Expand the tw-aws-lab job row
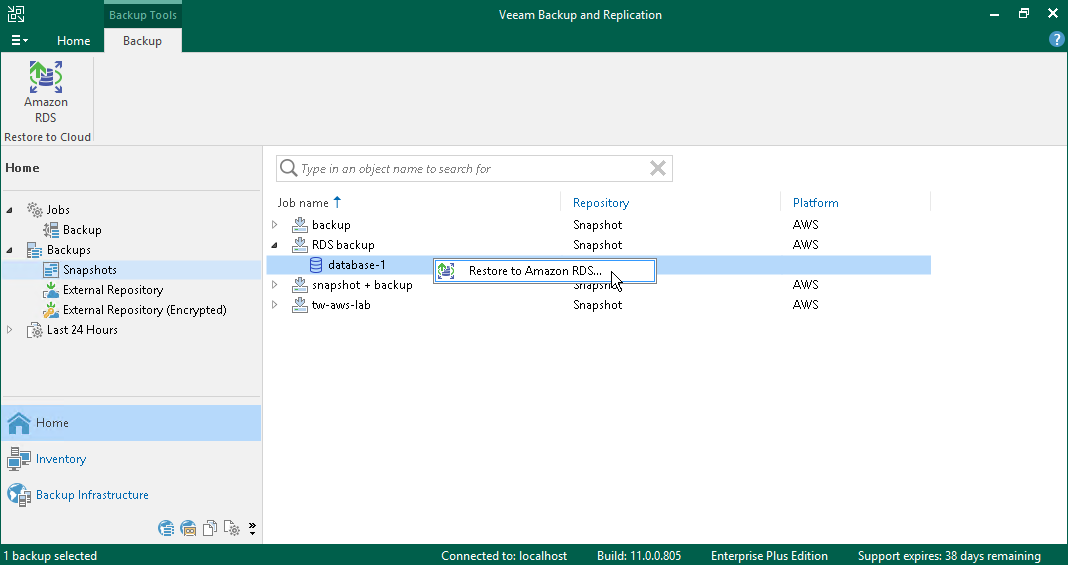Screen dimensions: 1068x565 [275, 305]
